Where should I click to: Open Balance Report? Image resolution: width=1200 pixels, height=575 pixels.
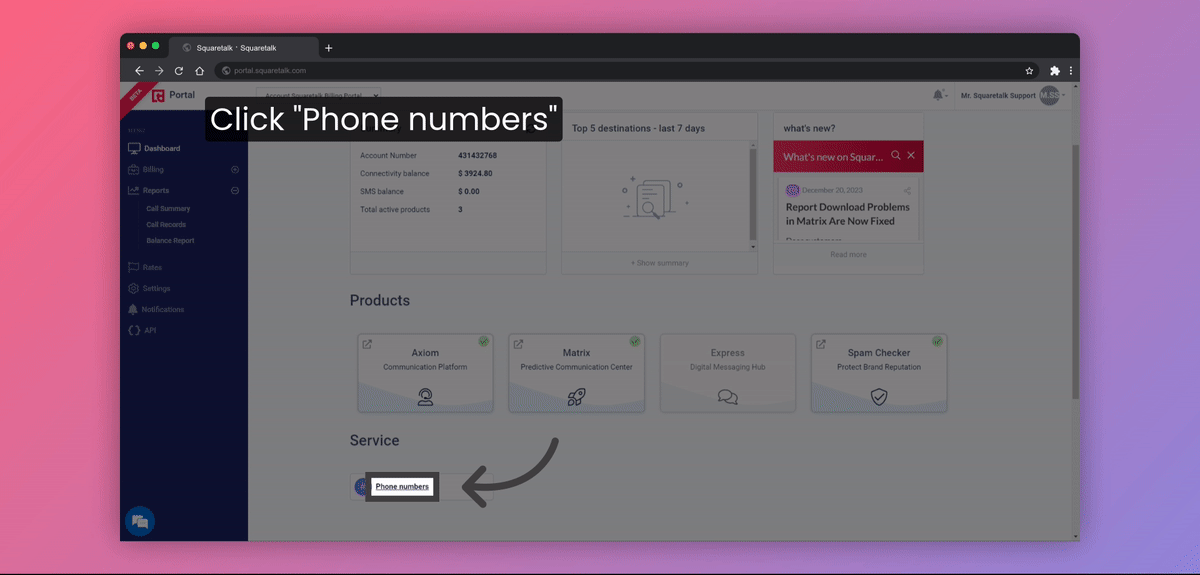(170, 241)
